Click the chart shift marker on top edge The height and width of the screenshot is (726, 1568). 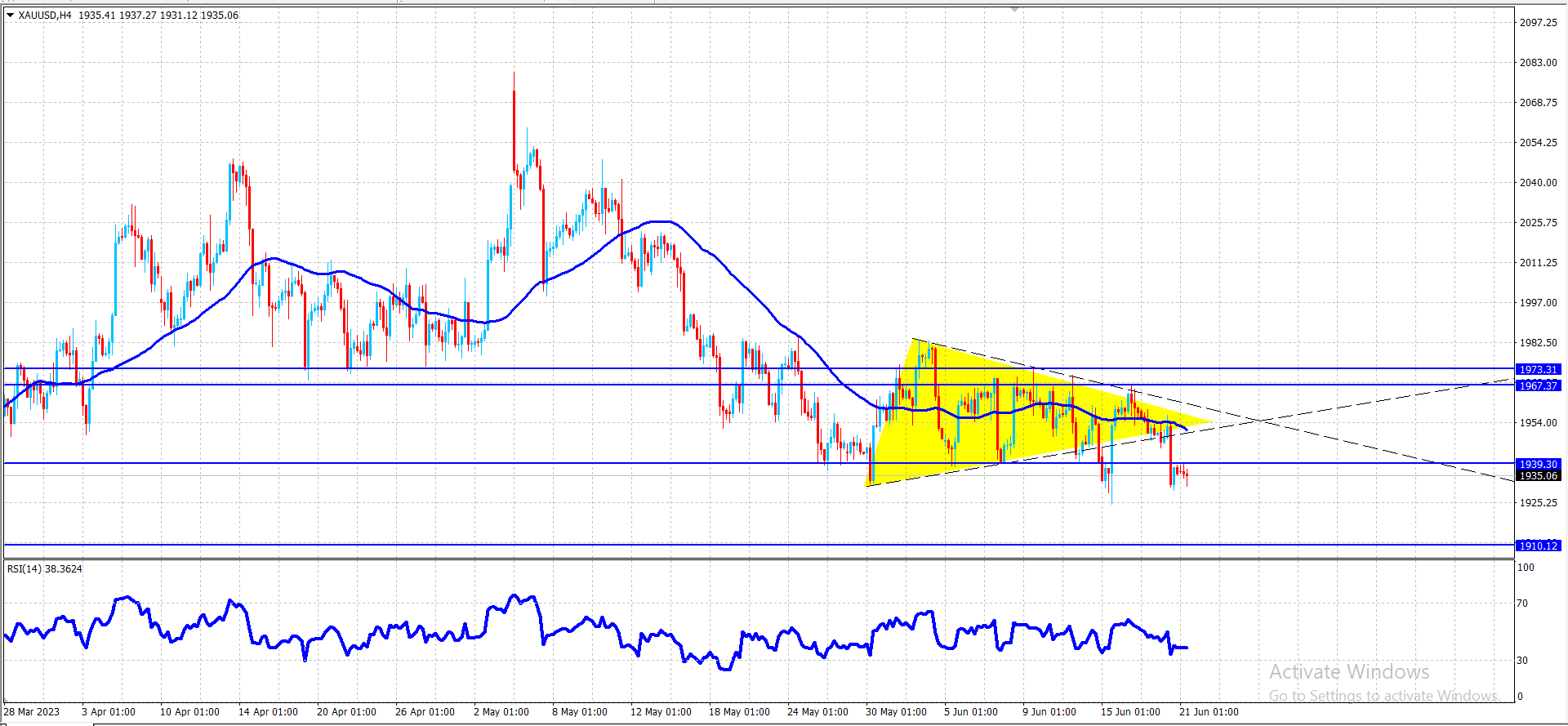(x=1014, y=9)
